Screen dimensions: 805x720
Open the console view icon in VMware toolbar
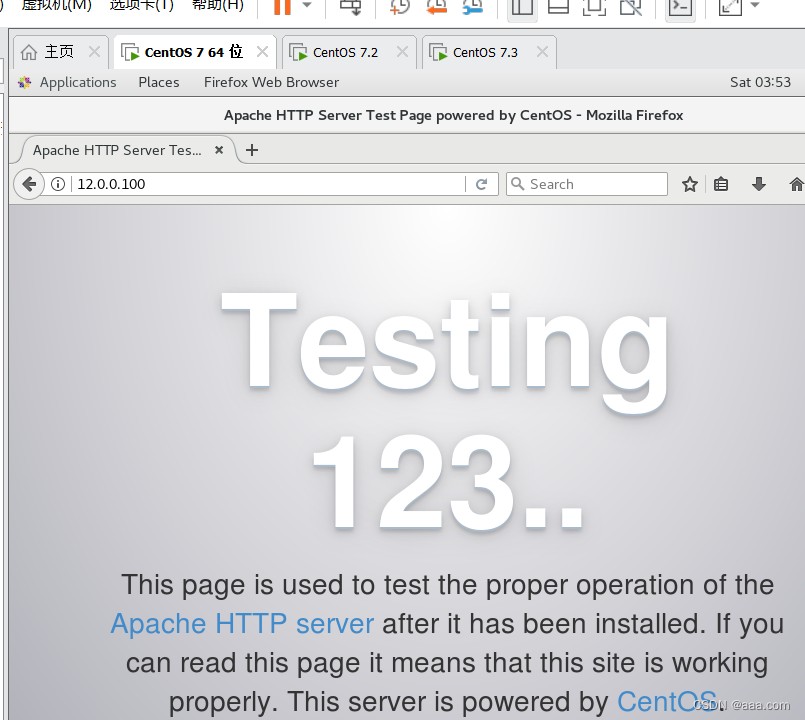pyautogui.click(x=680, y=6)
